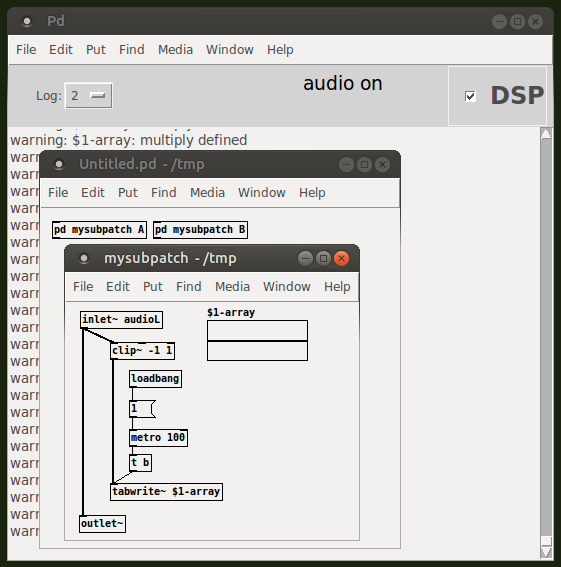Open Find menu in main Pd window

point(132,50)
